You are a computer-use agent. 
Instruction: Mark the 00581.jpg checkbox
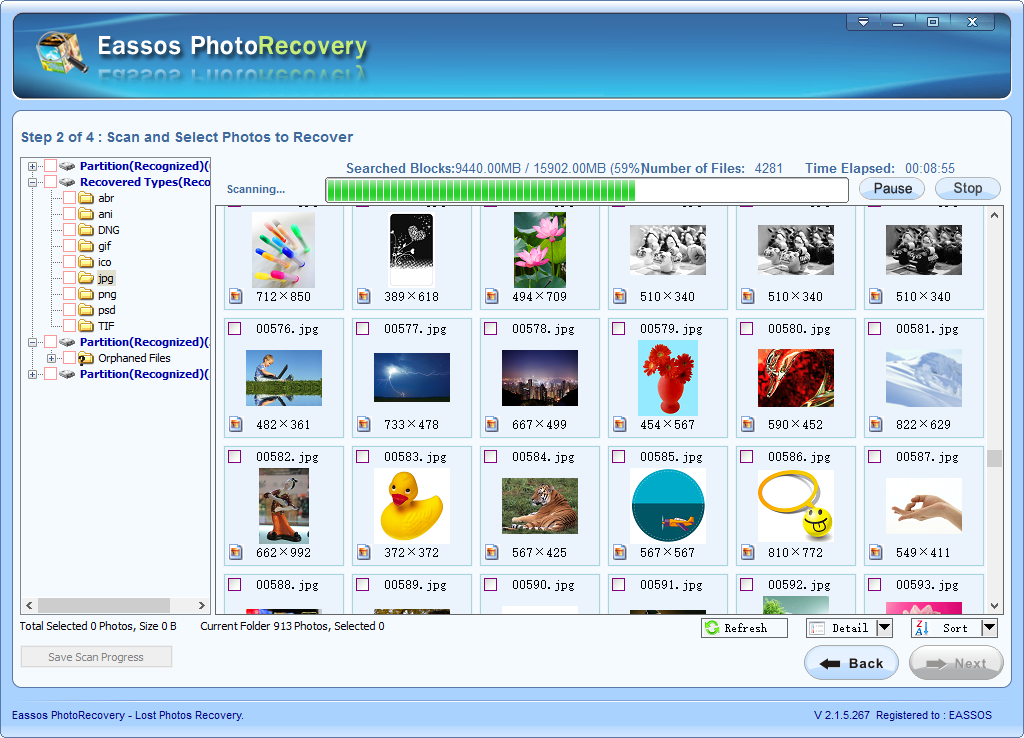(874, 329)
